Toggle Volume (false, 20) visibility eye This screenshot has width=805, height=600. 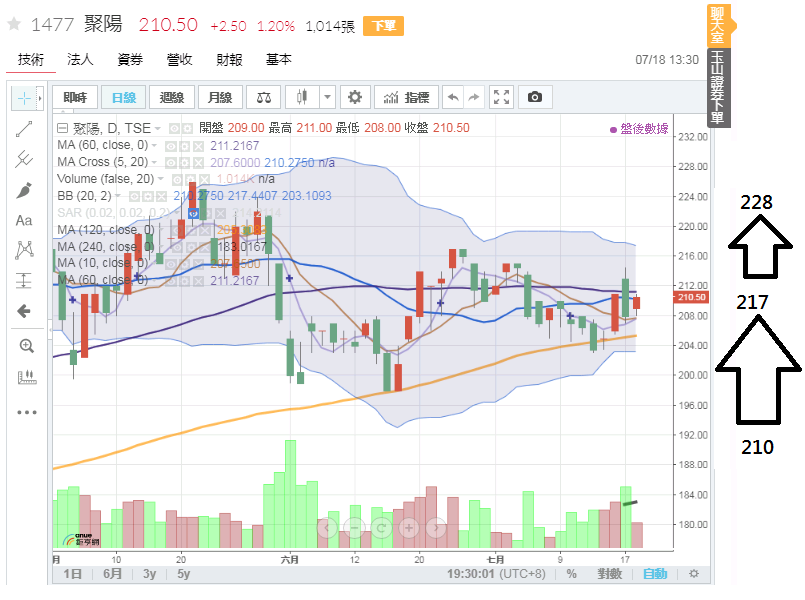click(x=177, y=180)
